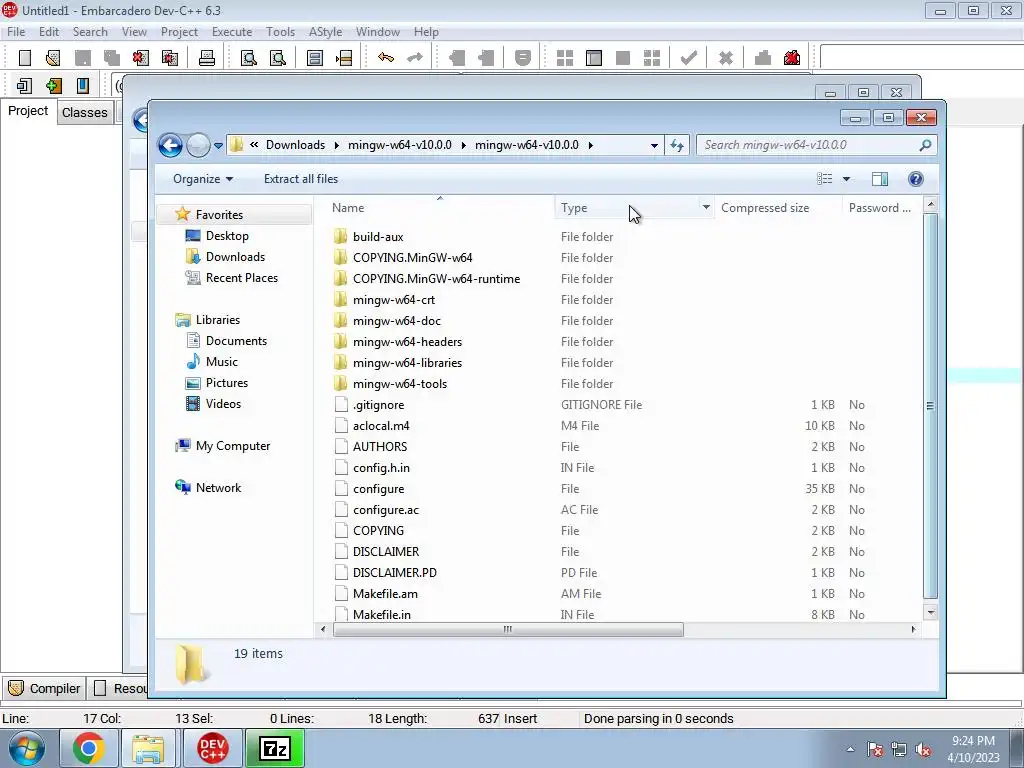Viewport: 1024px width, 768px height.
Task: Show the preview pane icon
Action: (x=880, y=179)
